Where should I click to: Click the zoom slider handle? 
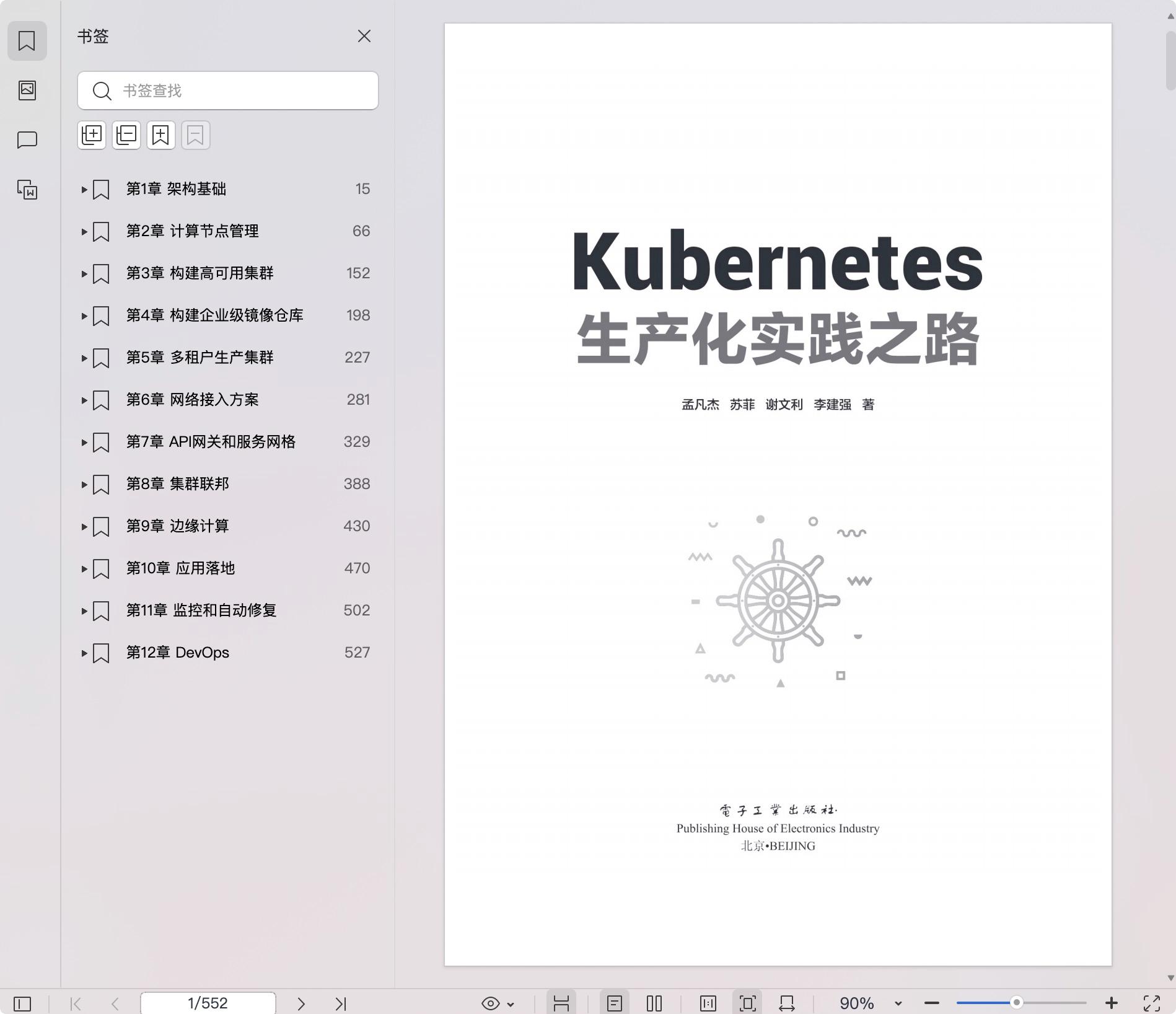(x=1017, y=1002)
